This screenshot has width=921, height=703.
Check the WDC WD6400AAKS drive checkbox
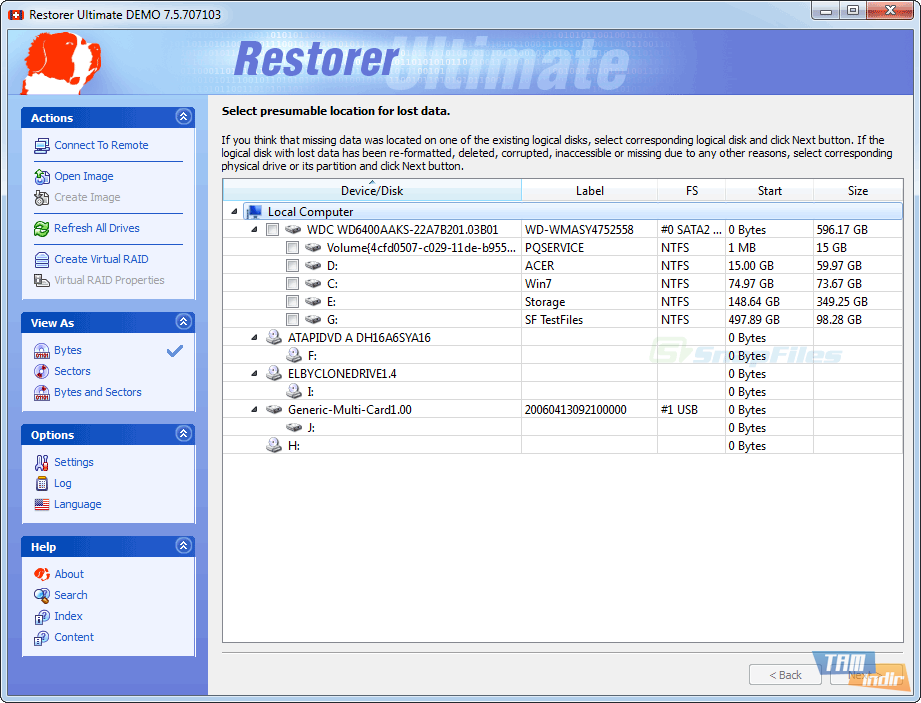coord(273,230)
